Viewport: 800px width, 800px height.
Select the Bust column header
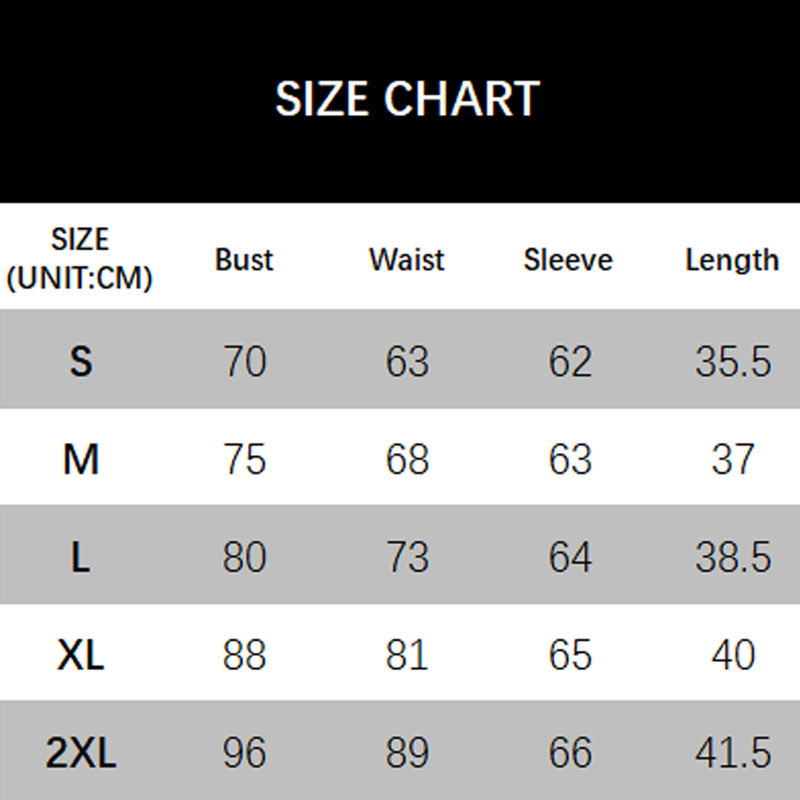pos(244,260)
